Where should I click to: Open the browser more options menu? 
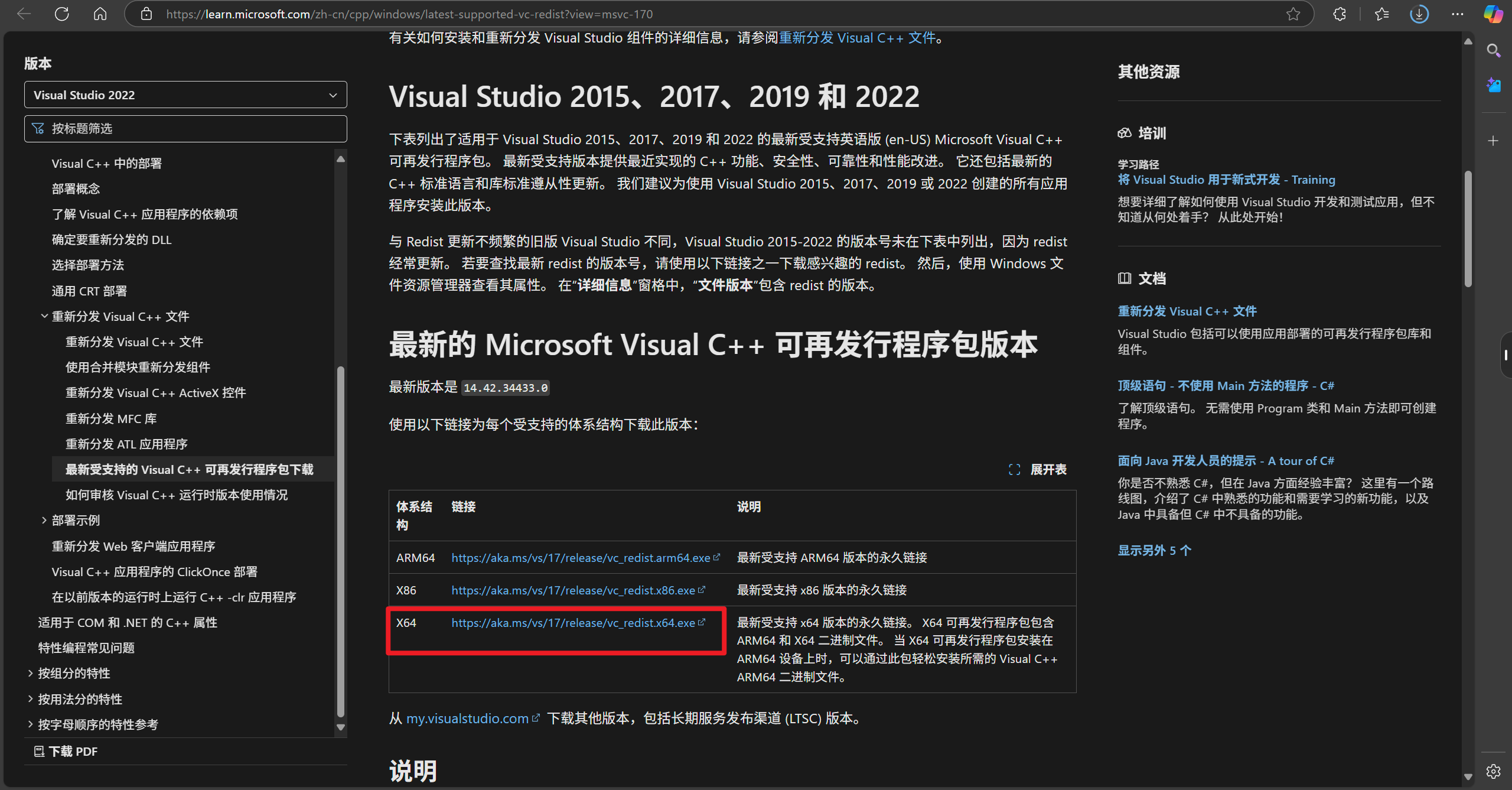pos(1458,14)
